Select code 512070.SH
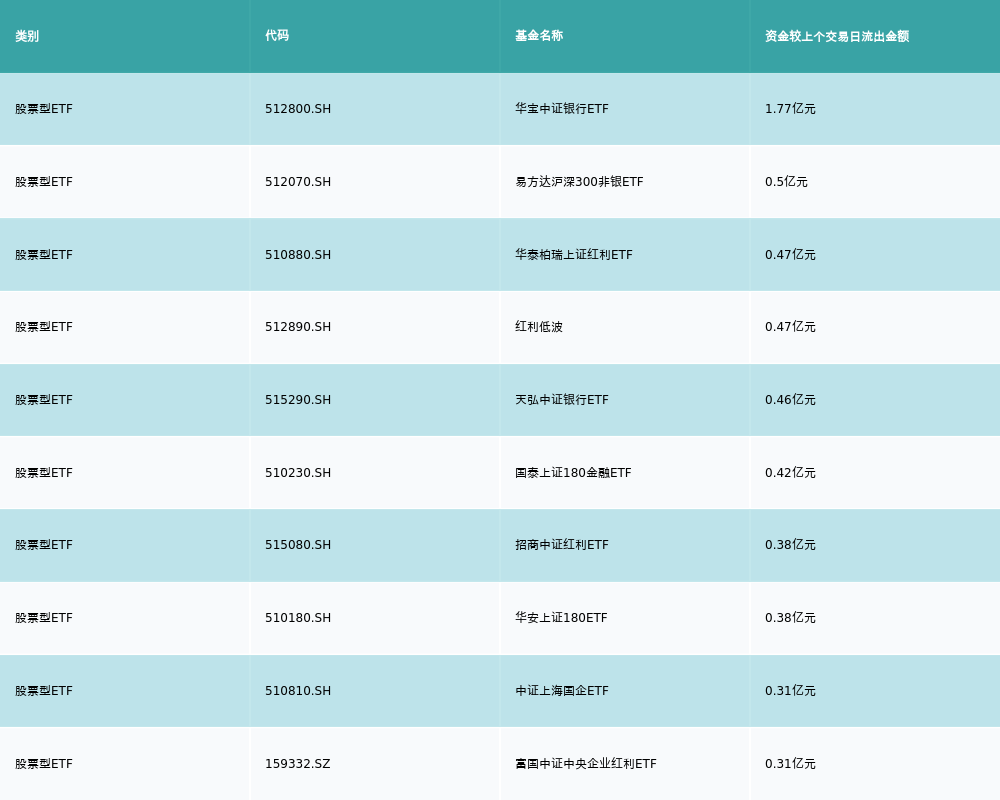 pyautogui.click(x=298, y=182)
